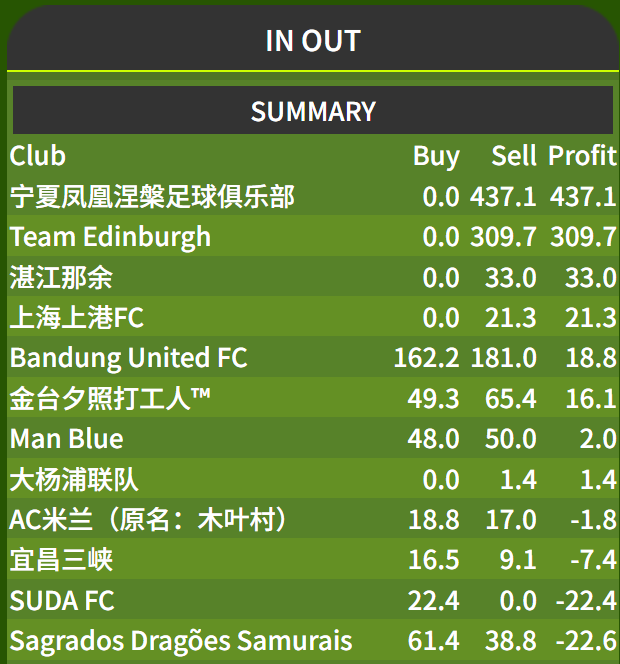This screenshot has height=664, width=620.
Task: Click the IN OUT panel title
Action: (313, 41)
